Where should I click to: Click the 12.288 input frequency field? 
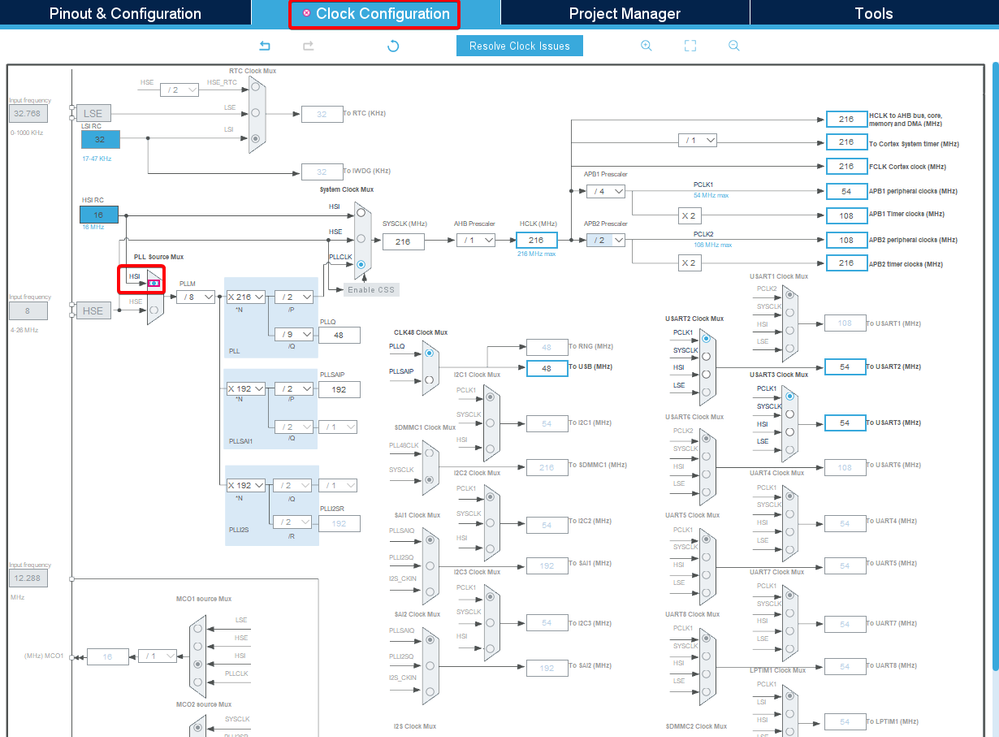click(28, 578)
